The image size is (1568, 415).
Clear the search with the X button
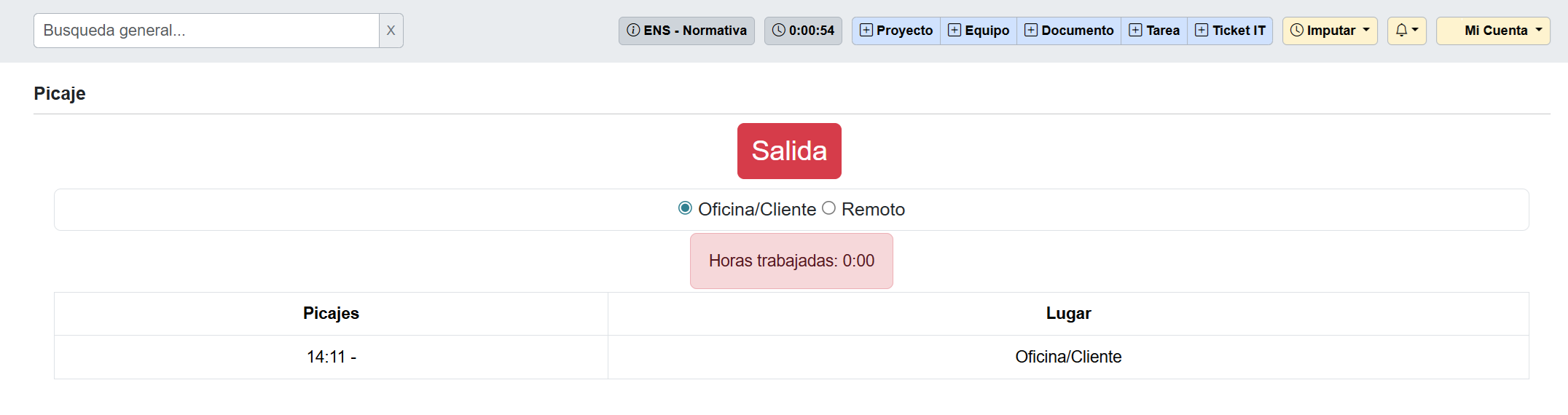point(391,31)
